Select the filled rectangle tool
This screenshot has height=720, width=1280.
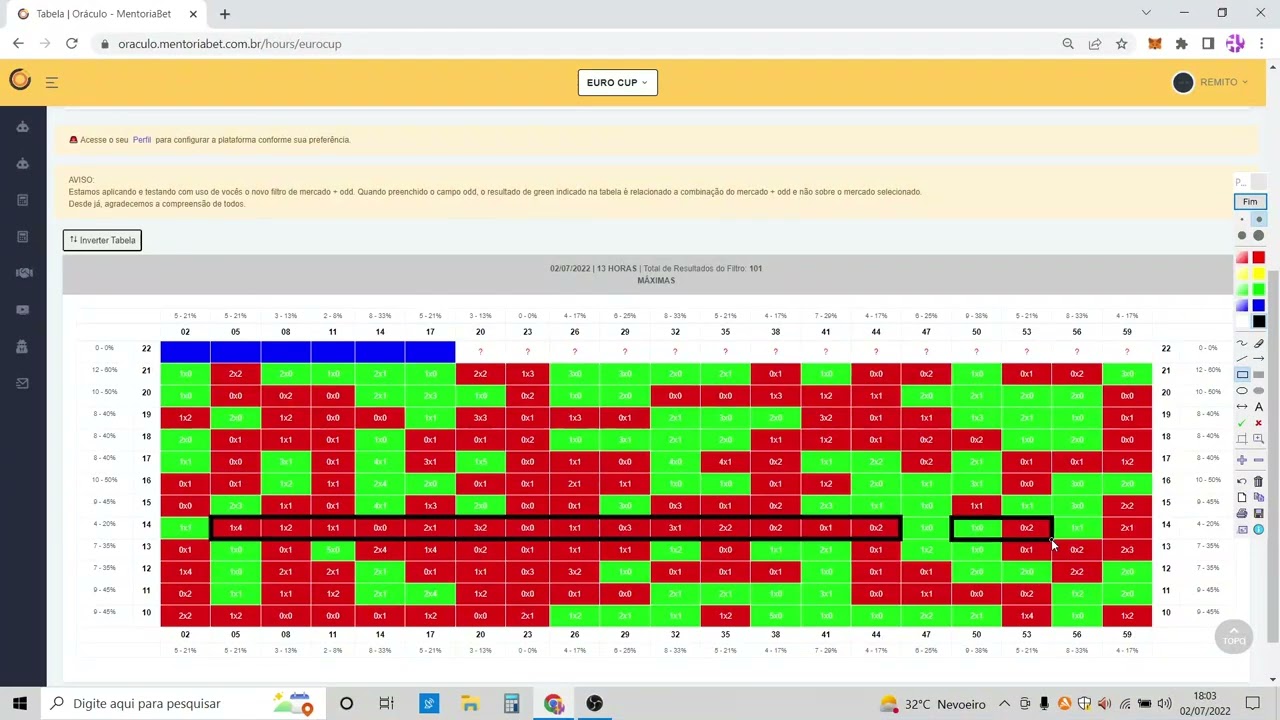click(x=1259, y=374)
